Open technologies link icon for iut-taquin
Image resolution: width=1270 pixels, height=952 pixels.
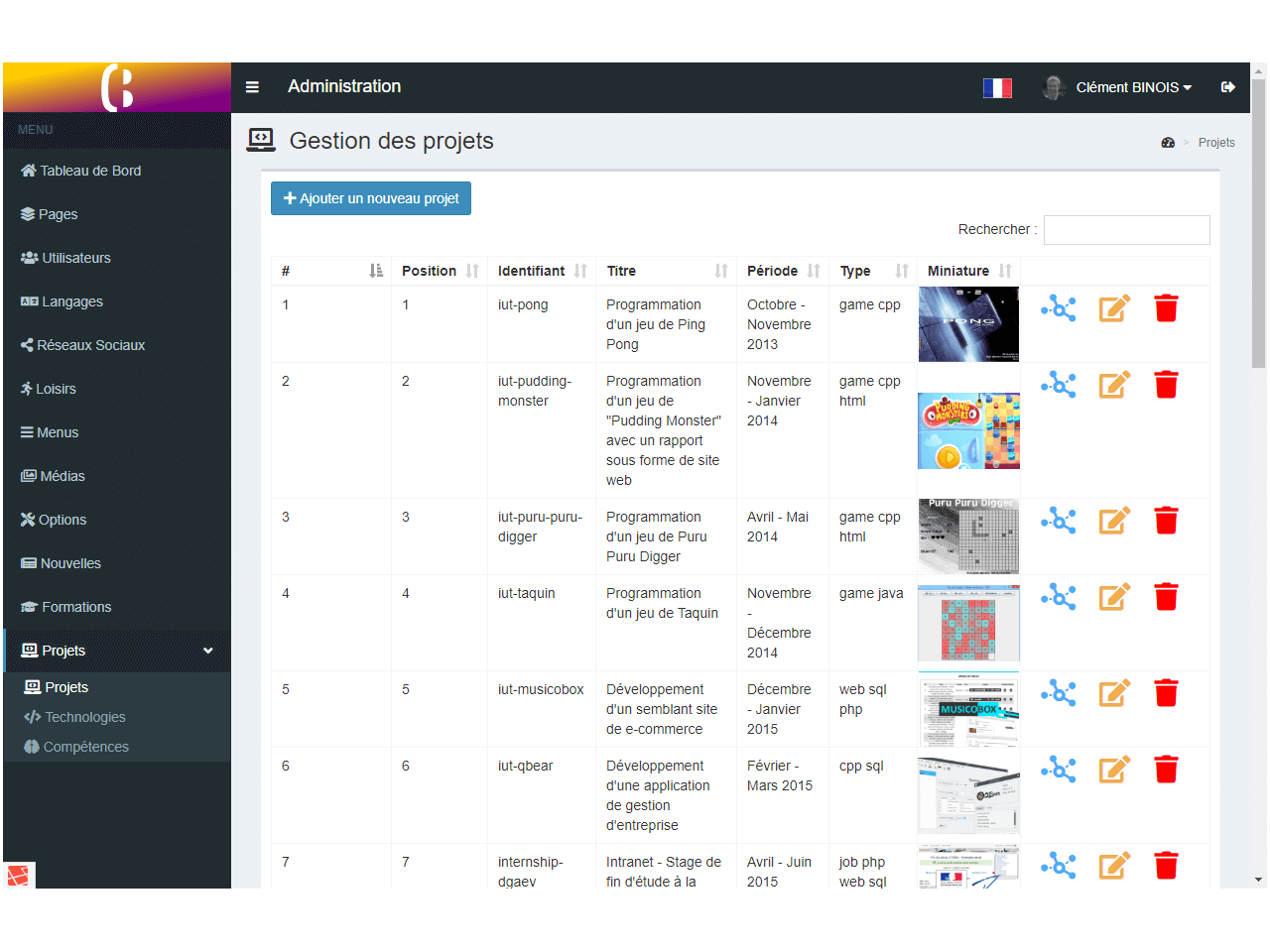pyautogui.click(x=1058, y=597)
